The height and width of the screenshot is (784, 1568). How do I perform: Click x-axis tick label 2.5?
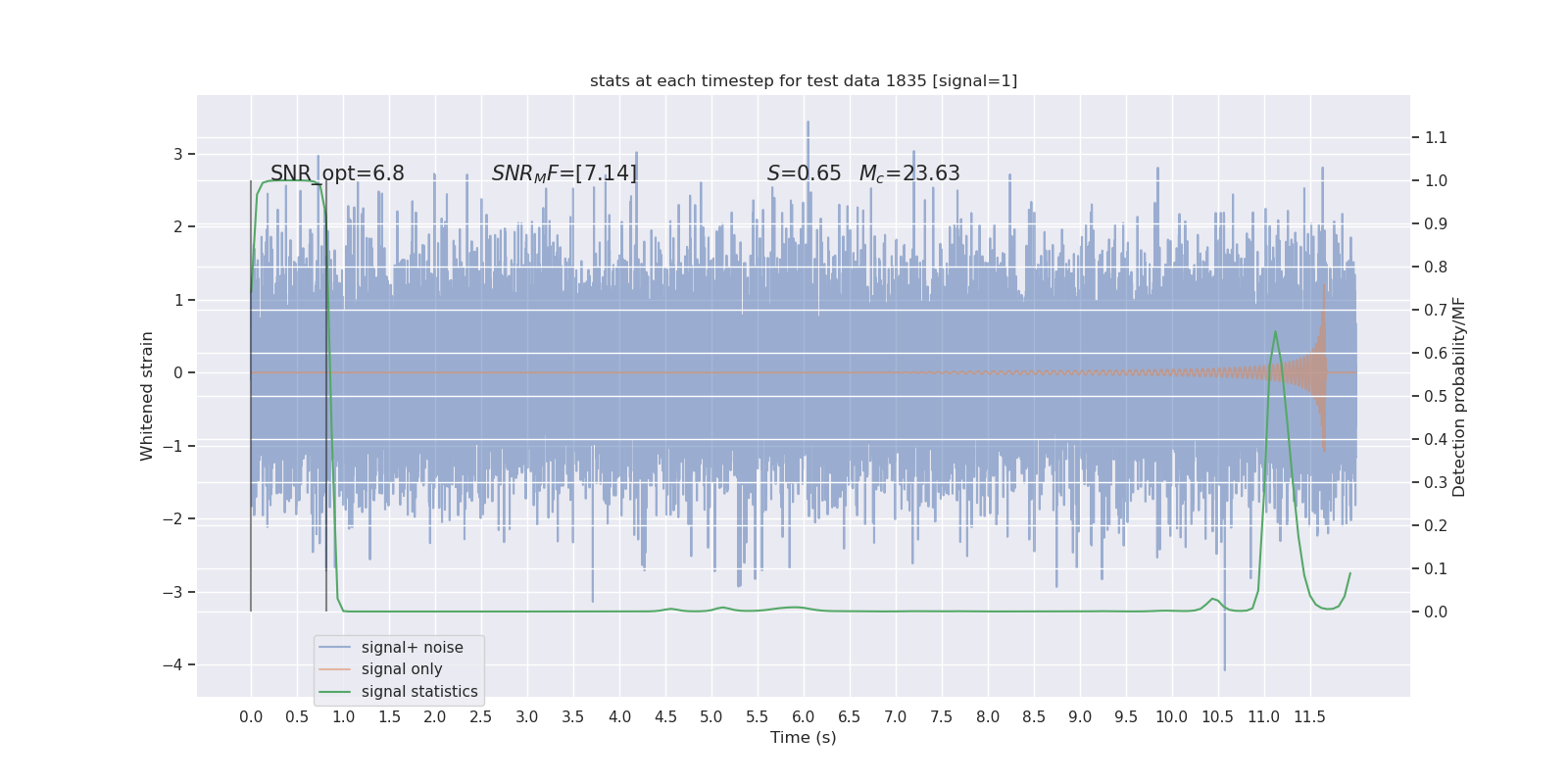[x=481, y=717]
